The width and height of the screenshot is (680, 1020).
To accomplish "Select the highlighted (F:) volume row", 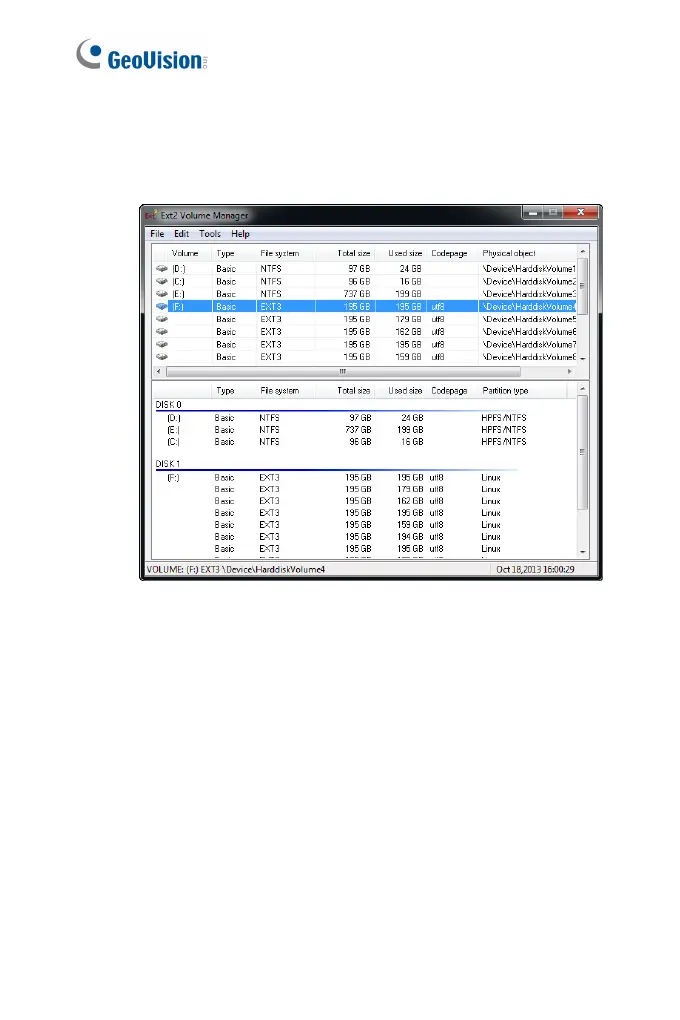I will pyautogui.click(x=365, y=306).
